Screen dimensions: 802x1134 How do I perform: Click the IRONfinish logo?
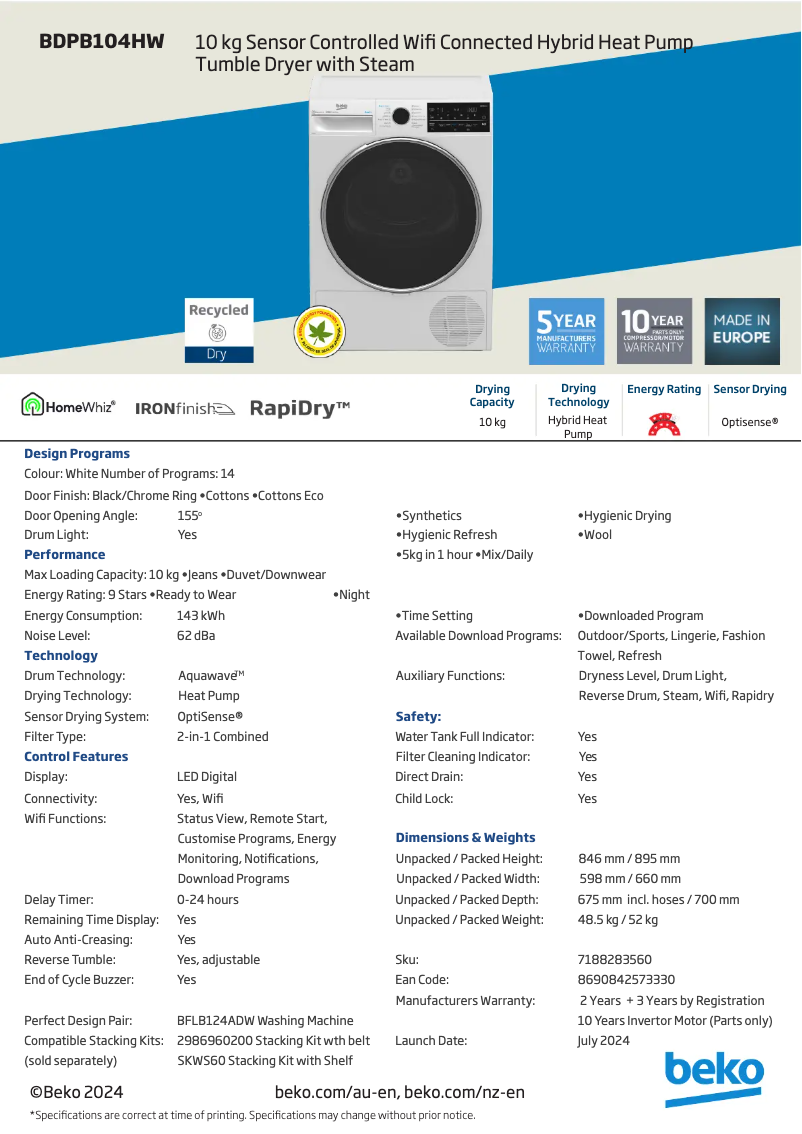[x=185, y=408]
